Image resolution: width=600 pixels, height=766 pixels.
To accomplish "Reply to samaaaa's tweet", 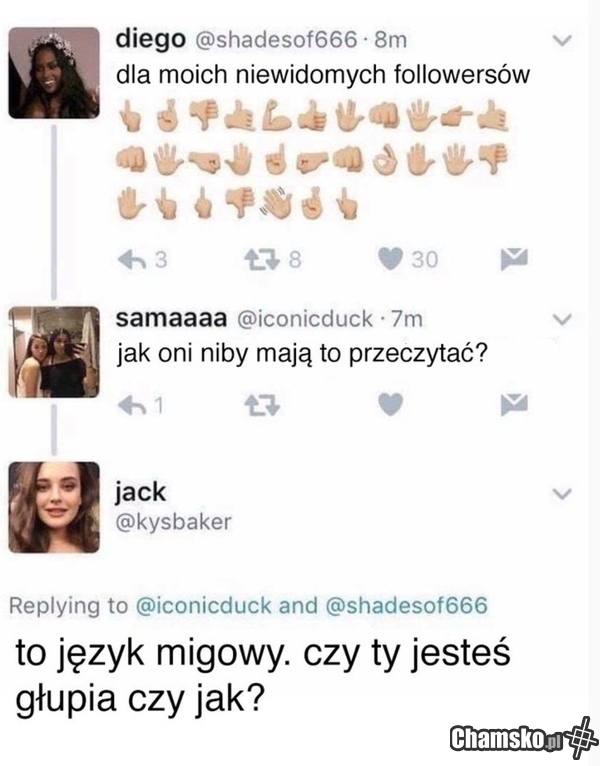I will coord(134,405).
